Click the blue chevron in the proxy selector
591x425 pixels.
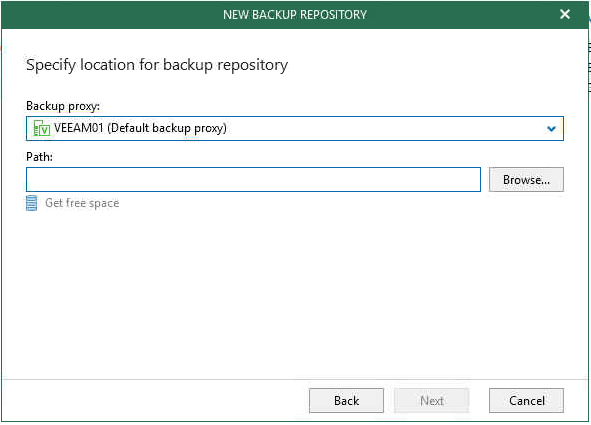551,129
